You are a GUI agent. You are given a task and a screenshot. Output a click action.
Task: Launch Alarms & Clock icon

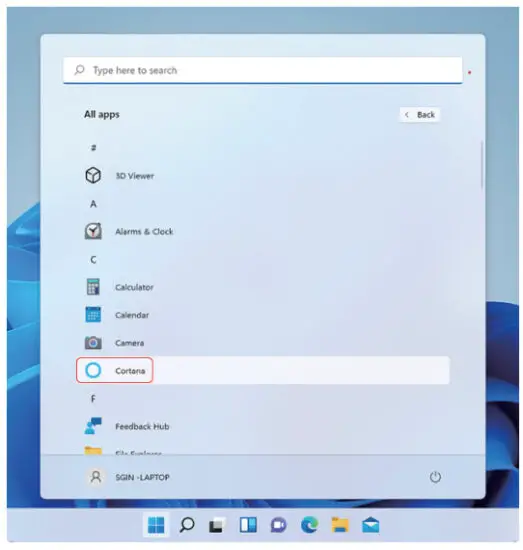[93, 231]
